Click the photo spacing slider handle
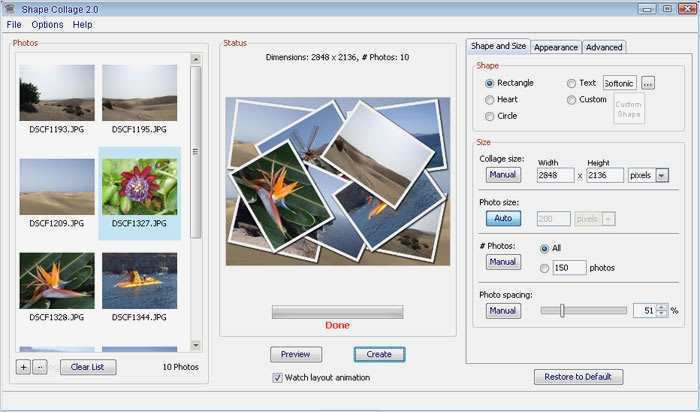700x412 pixels. 562,311
